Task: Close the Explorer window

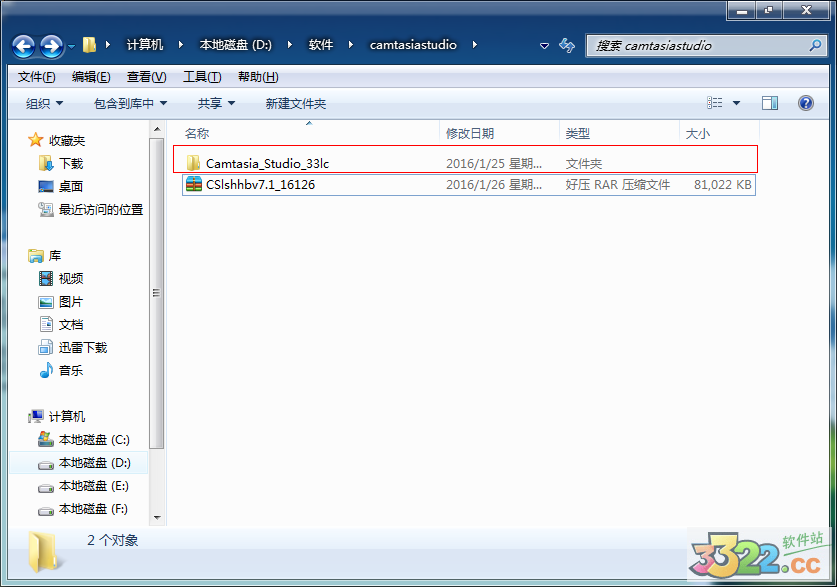Action: pyautogui.click(x=806, y=11)
